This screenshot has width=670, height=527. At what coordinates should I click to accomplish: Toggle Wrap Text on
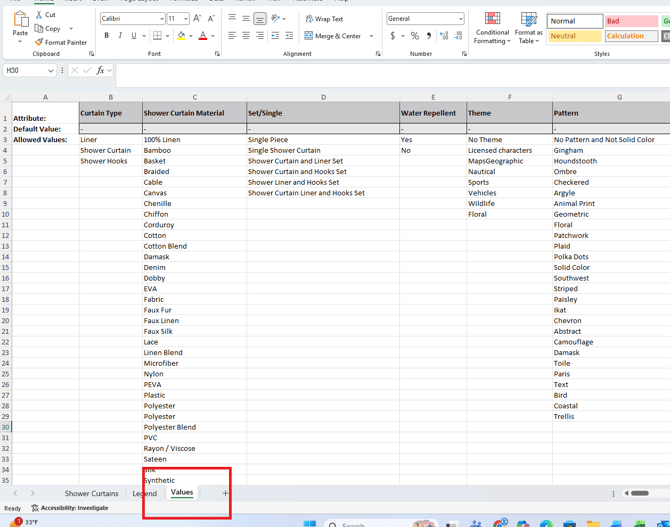[x=324, y=19]
